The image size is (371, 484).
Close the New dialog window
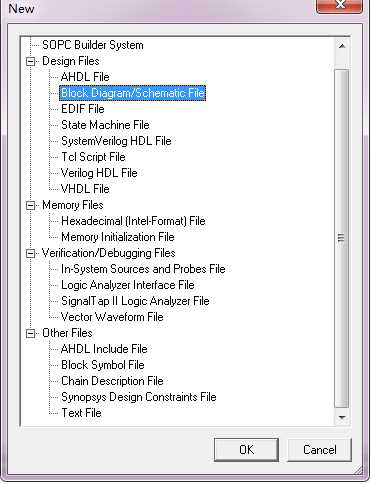pos(340,5)
